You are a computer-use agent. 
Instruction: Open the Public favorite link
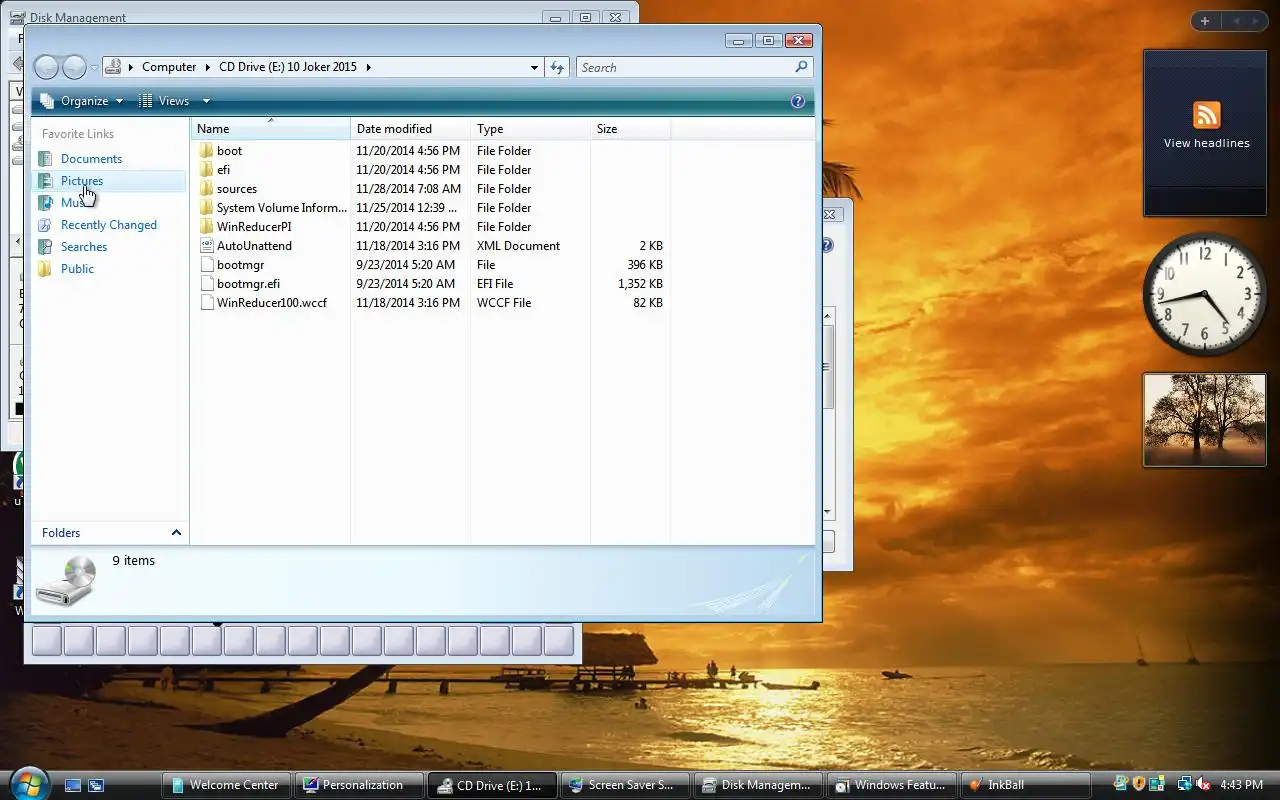coord(77,269)
